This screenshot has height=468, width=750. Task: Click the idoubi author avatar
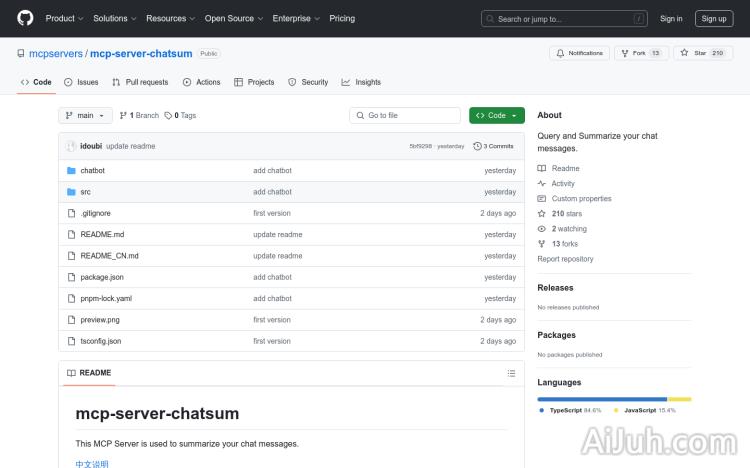[x=71, y=146]
